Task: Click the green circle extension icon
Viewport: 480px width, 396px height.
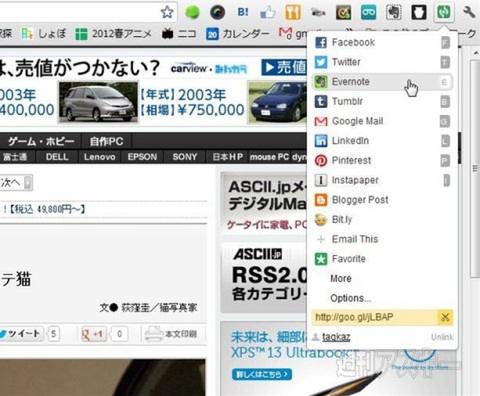Action: pyautogui.click(x=192, y=12)
